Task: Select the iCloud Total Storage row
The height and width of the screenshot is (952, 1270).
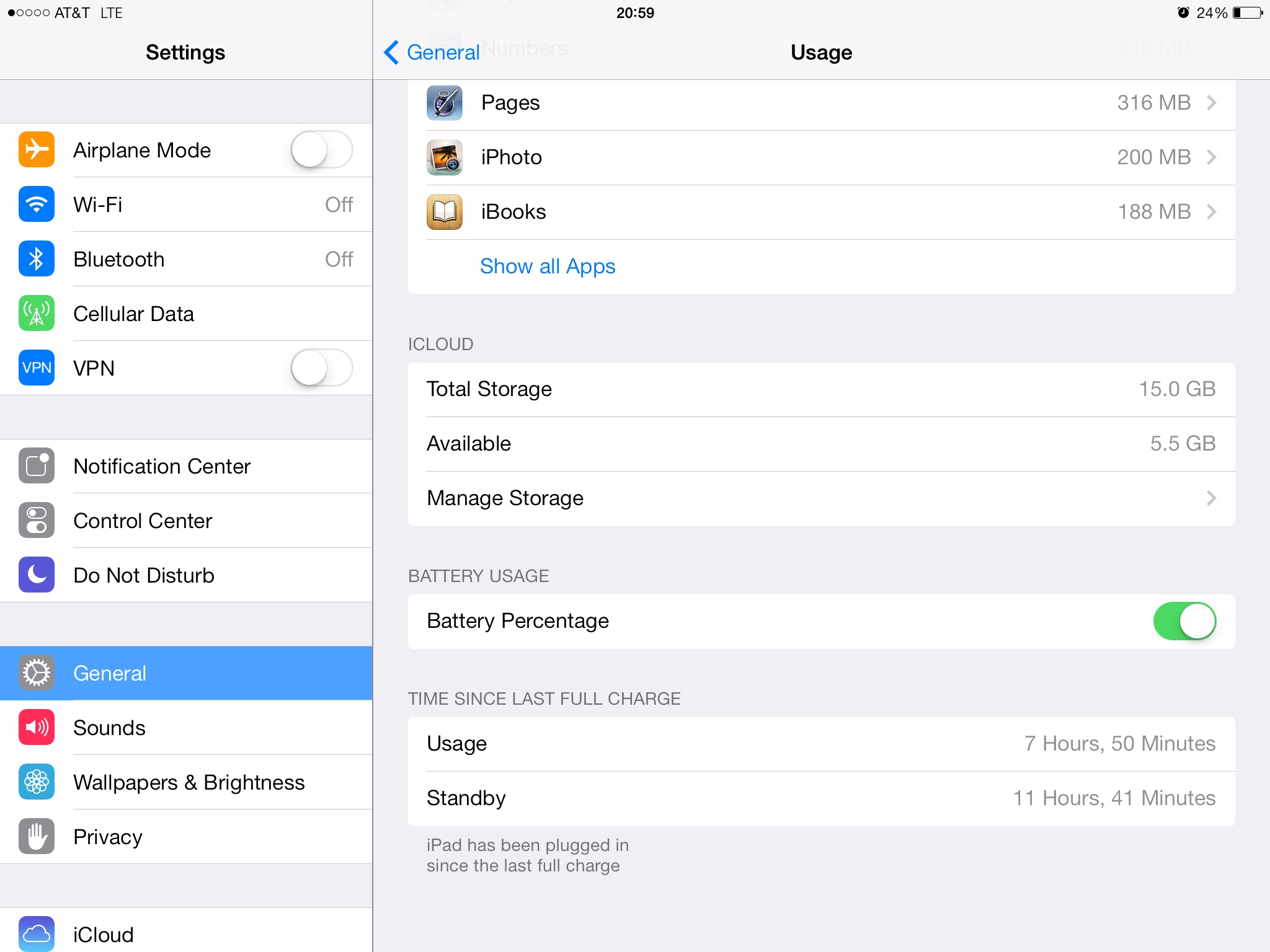Action: tap(821, 389)
